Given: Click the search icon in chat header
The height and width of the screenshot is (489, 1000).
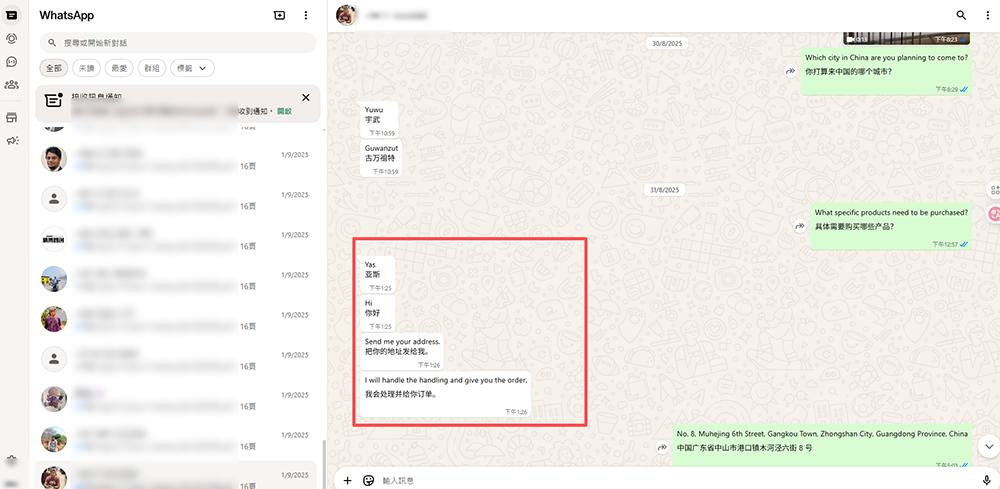Looking at the screenshot, I should 961,15.
